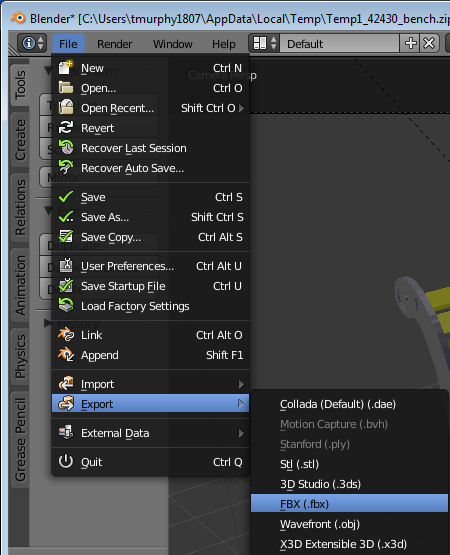Screen dimensions: 450x555
Task: Export as FBX (.fbx)
Action: 349,503
